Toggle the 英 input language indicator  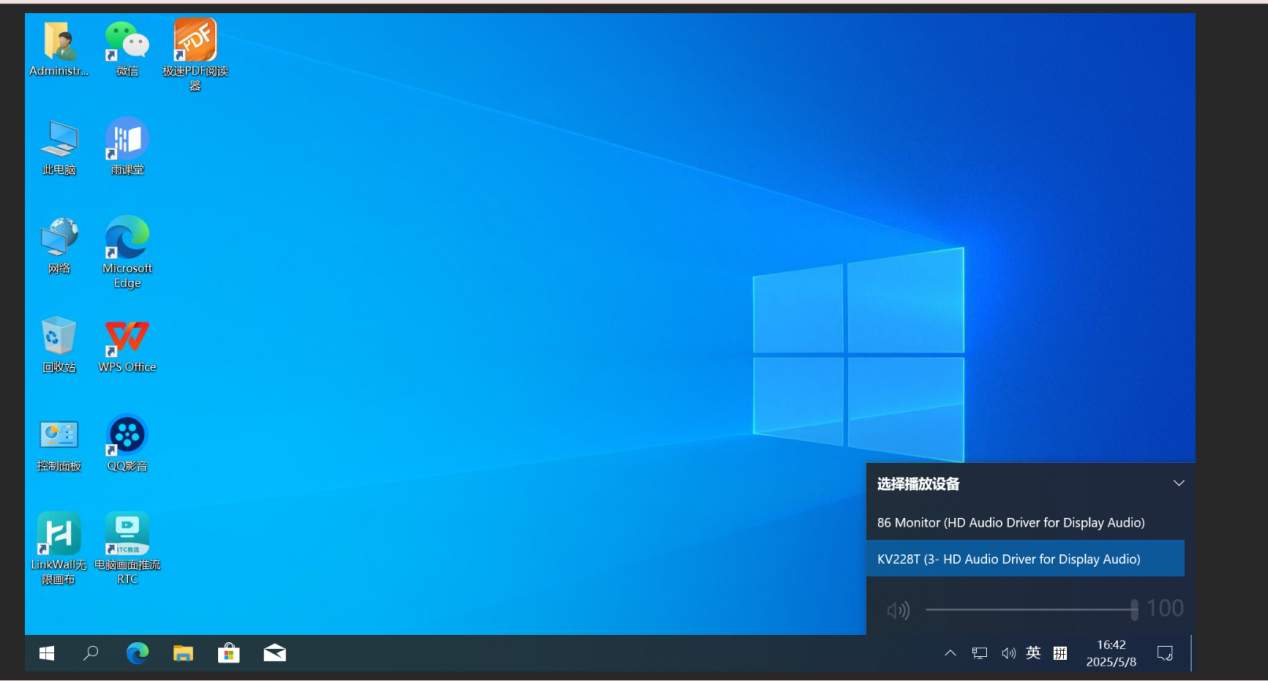1033,653
